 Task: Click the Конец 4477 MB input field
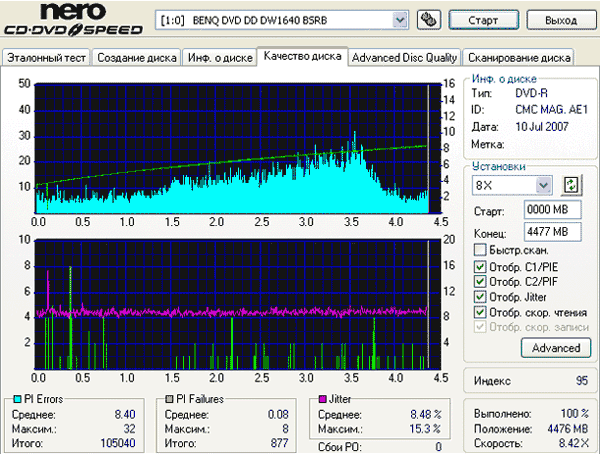coord(553,232)
